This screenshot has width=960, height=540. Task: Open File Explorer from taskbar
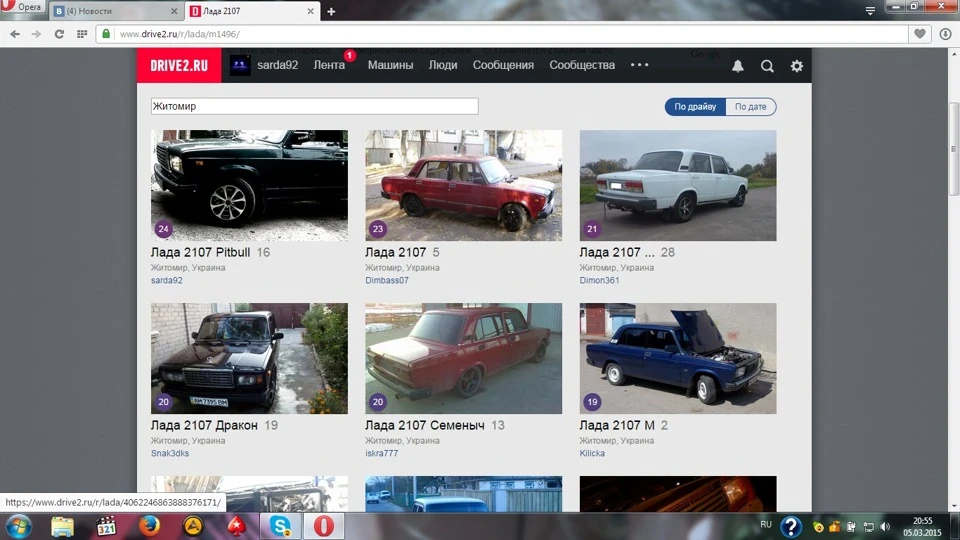click(x=62, y=527)
